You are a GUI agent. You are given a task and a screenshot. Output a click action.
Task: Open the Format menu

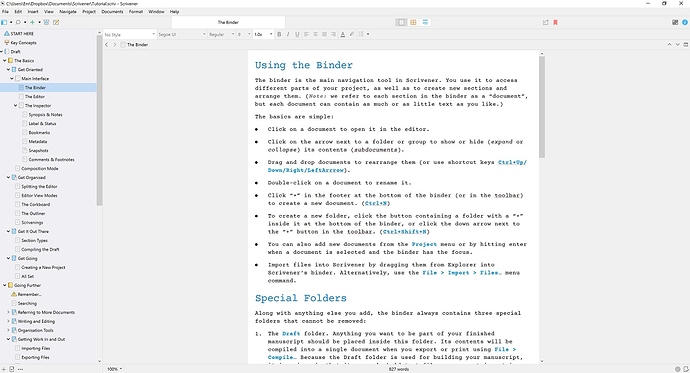[136, 12]
